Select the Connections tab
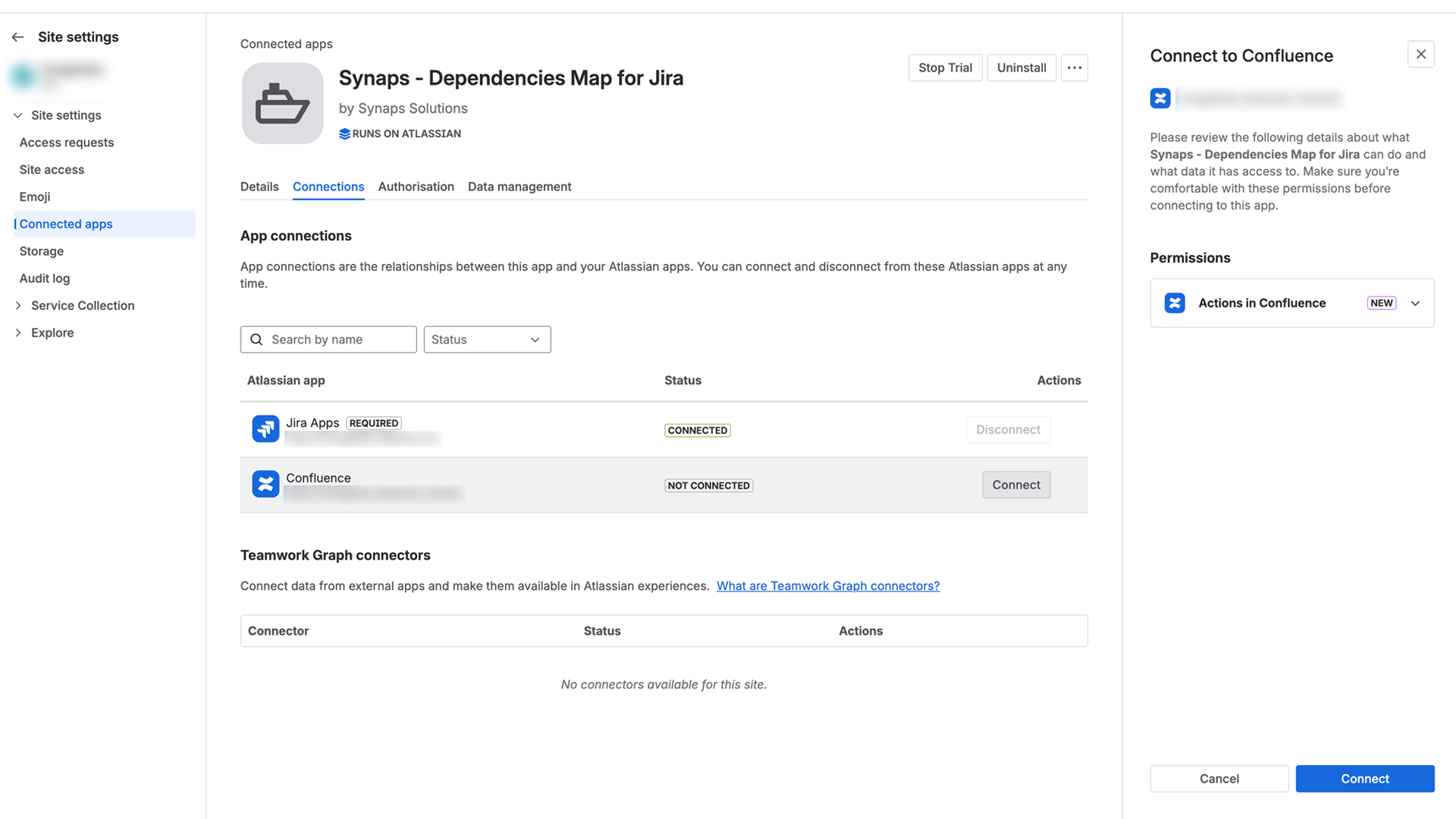 328,187
